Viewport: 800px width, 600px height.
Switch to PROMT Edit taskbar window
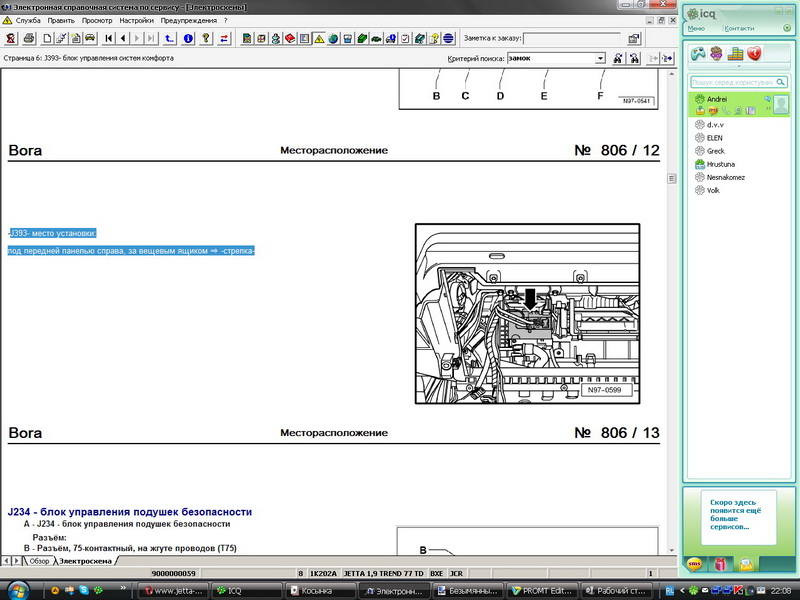pyautogui.click(x=542, y=591)
